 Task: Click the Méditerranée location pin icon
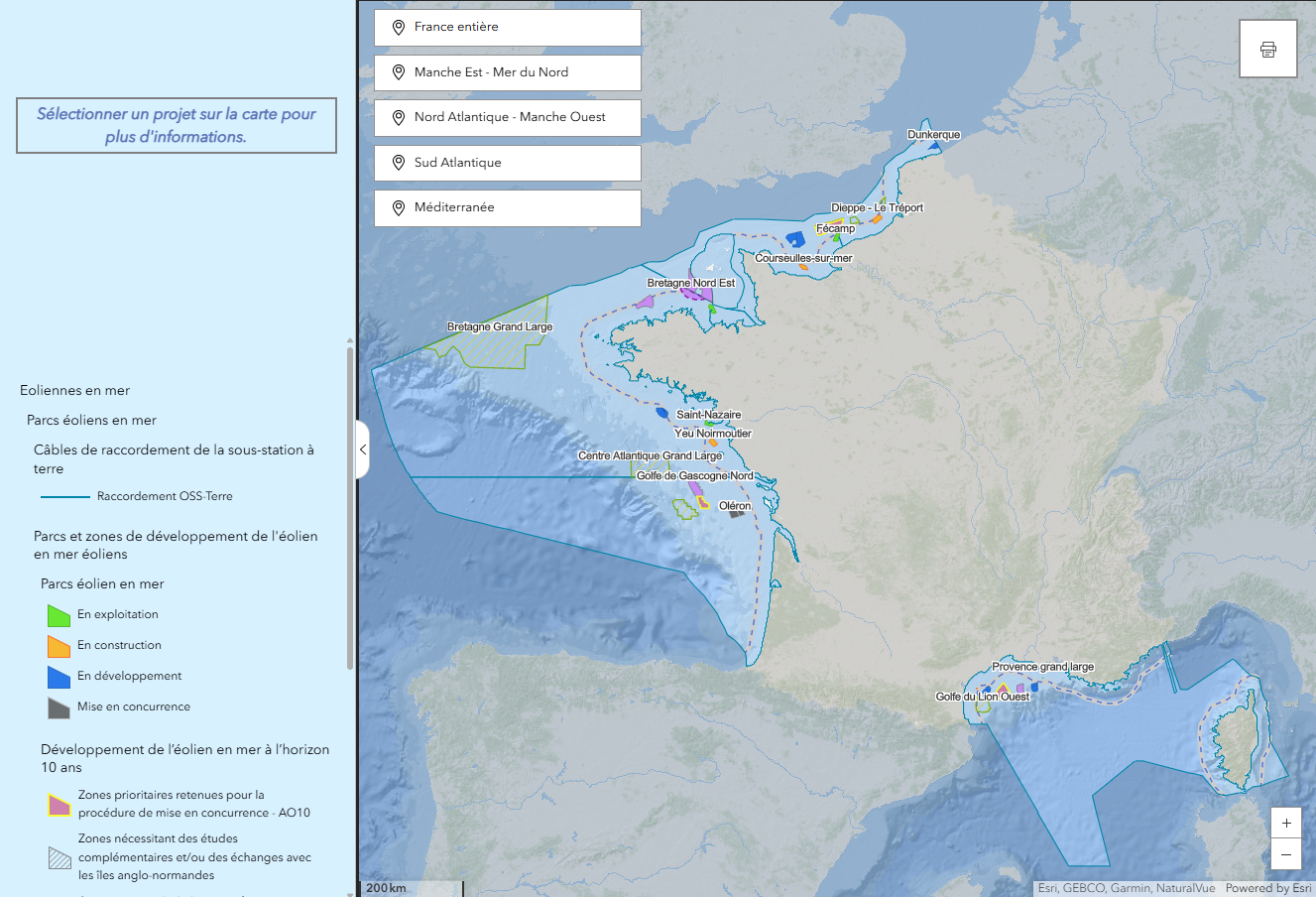[399, 208]
